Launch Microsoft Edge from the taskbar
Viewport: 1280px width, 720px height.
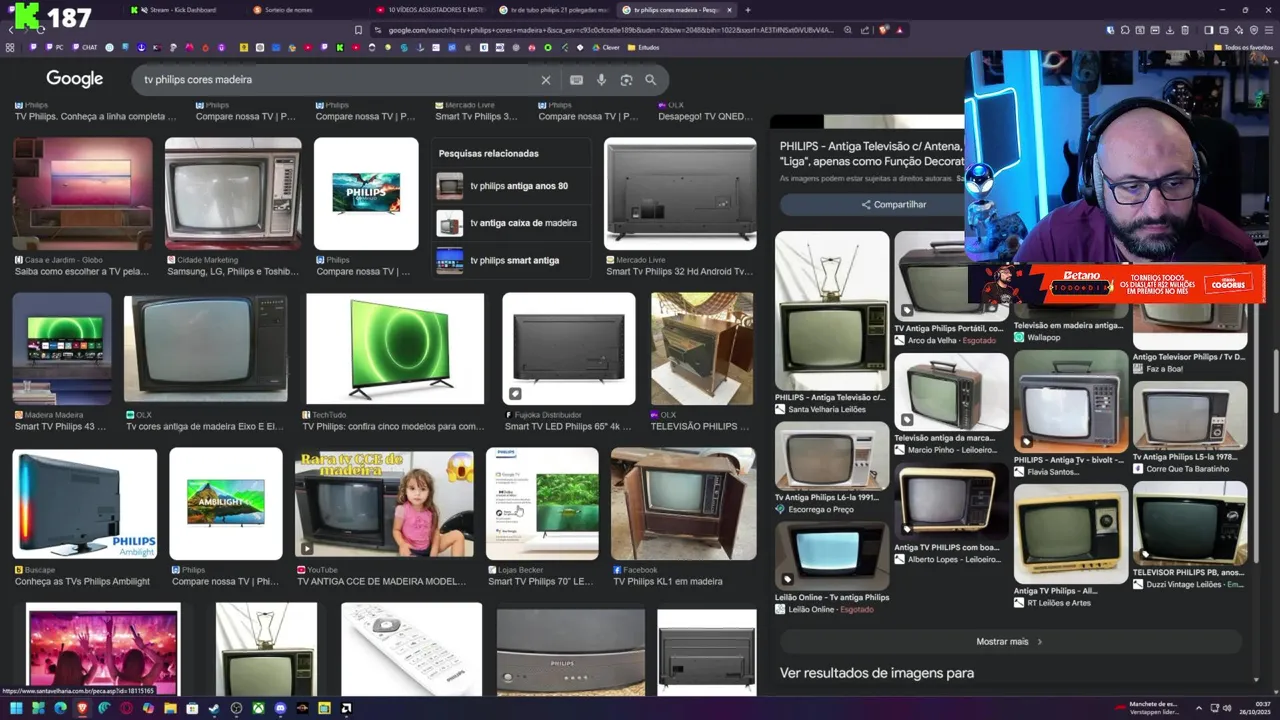coord(60,708)
